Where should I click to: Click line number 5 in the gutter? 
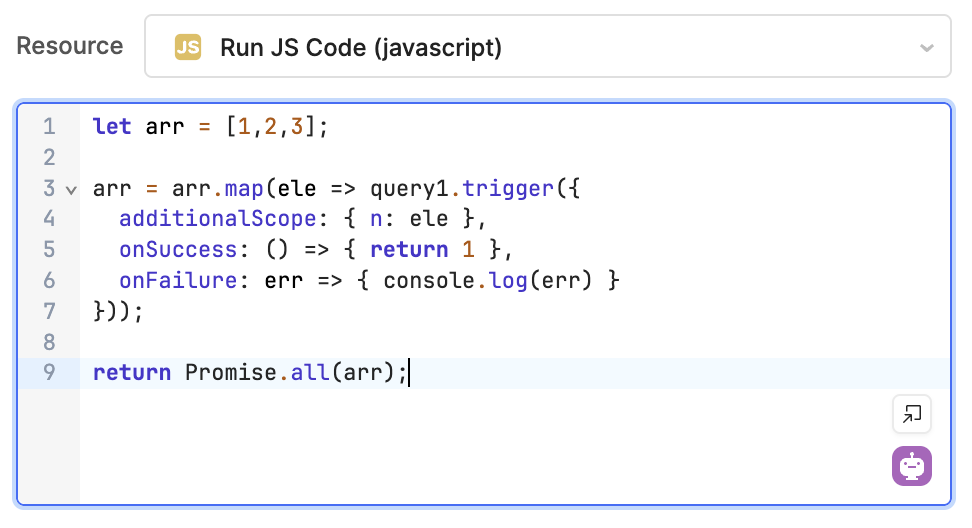(x=49, y=250)
